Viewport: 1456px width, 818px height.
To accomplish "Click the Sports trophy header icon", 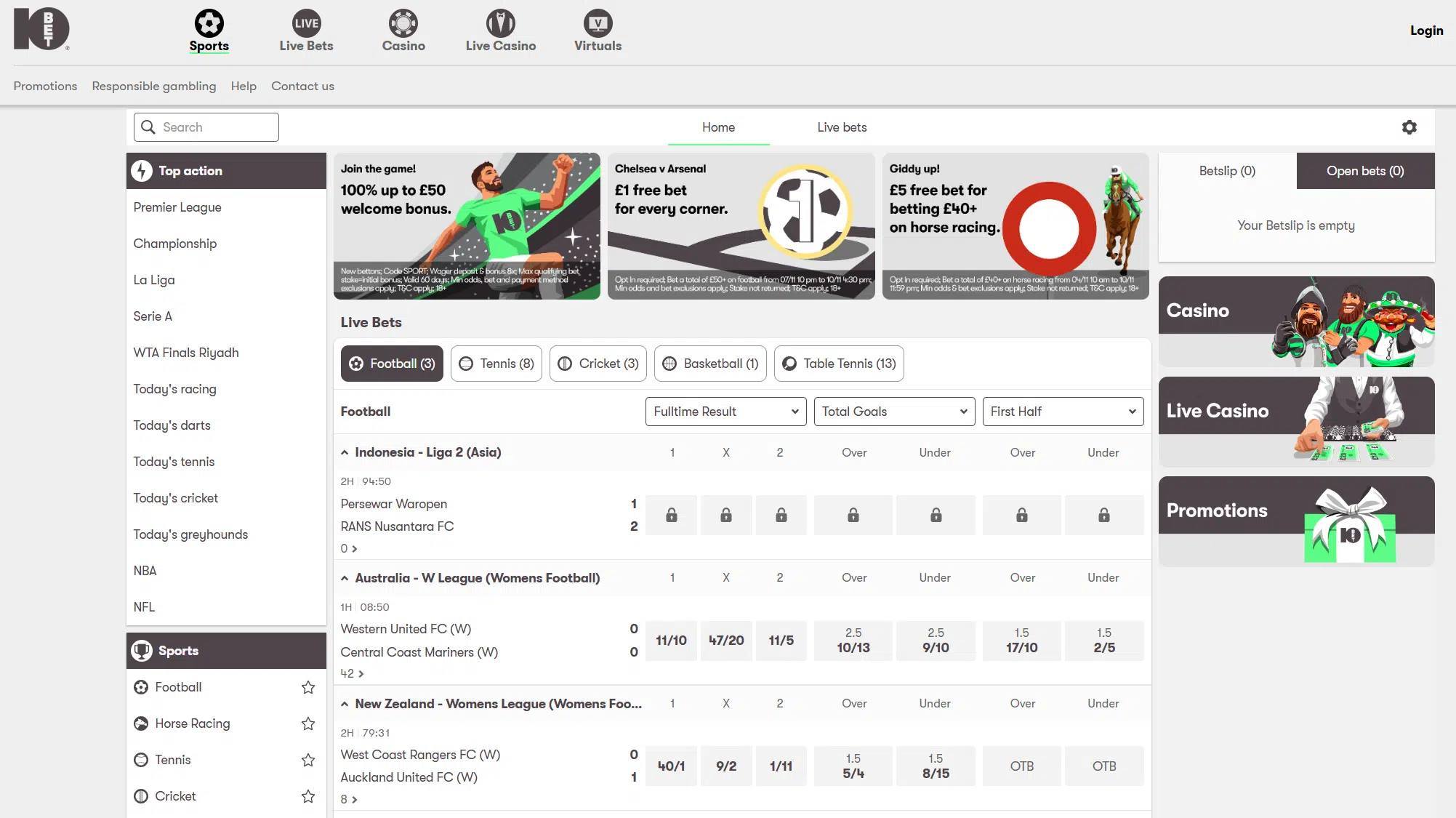I will [x=142, y=651].
